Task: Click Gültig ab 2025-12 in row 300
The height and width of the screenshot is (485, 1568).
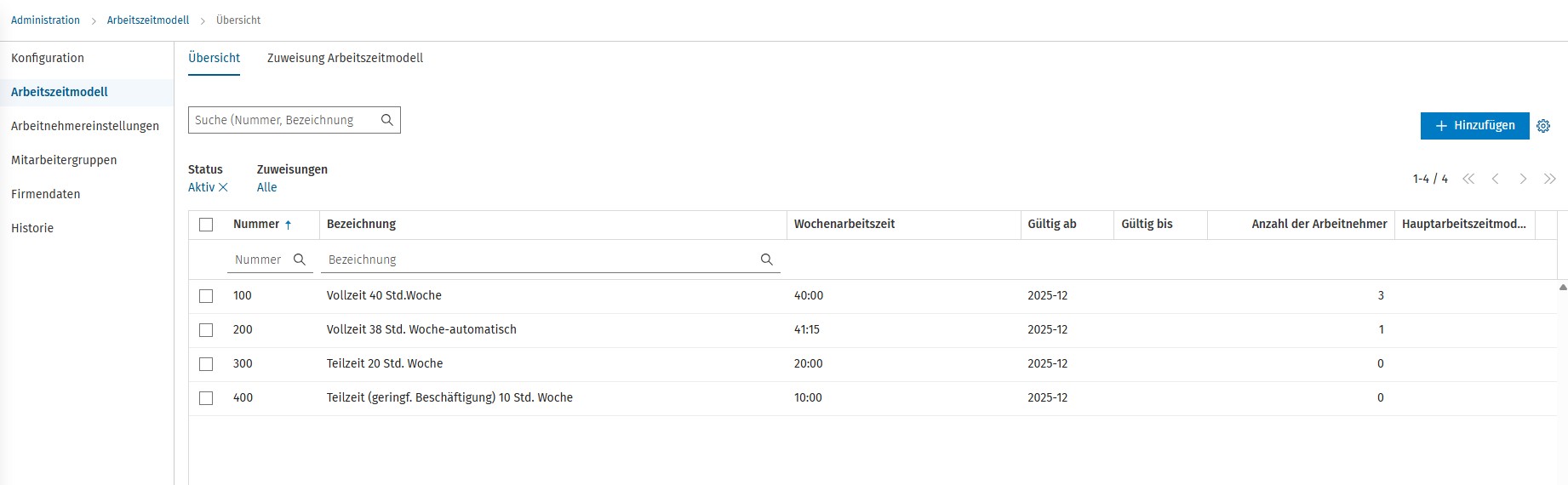Action: (x=1047, y=364)
